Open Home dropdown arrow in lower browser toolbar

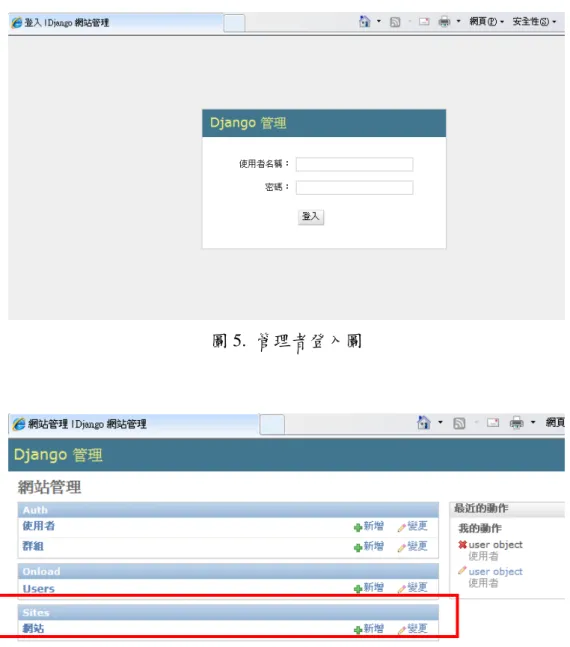[x=440, y=422]
